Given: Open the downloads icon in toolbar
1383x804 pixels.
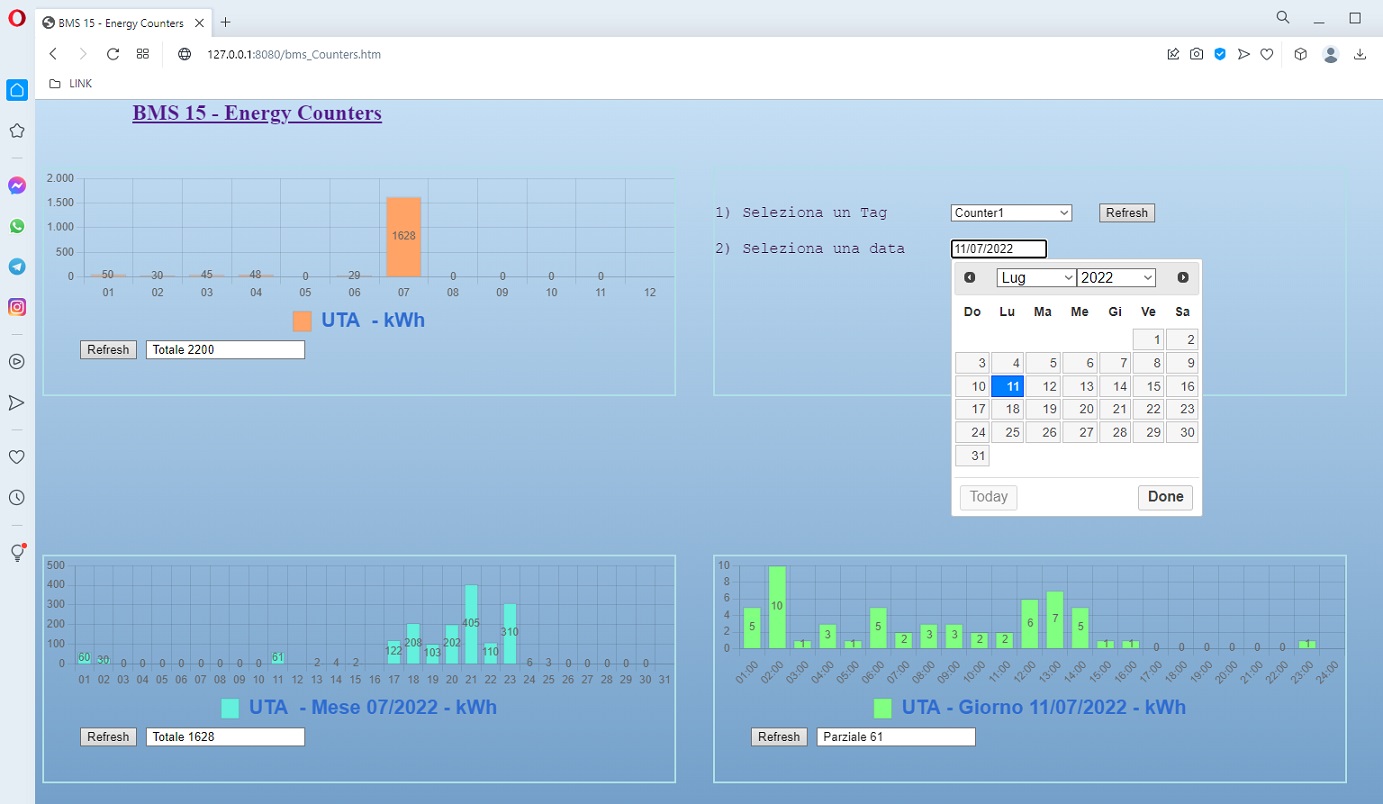Looking at the screenshot, I should click(x=1360, y=54).
